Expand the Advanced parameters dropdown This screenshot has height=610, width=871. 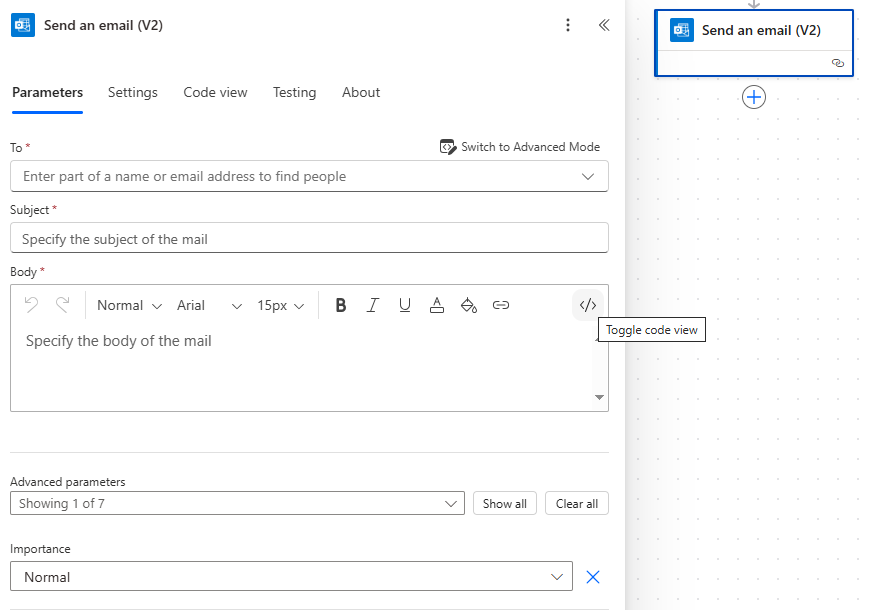click(x=237, y=503)
